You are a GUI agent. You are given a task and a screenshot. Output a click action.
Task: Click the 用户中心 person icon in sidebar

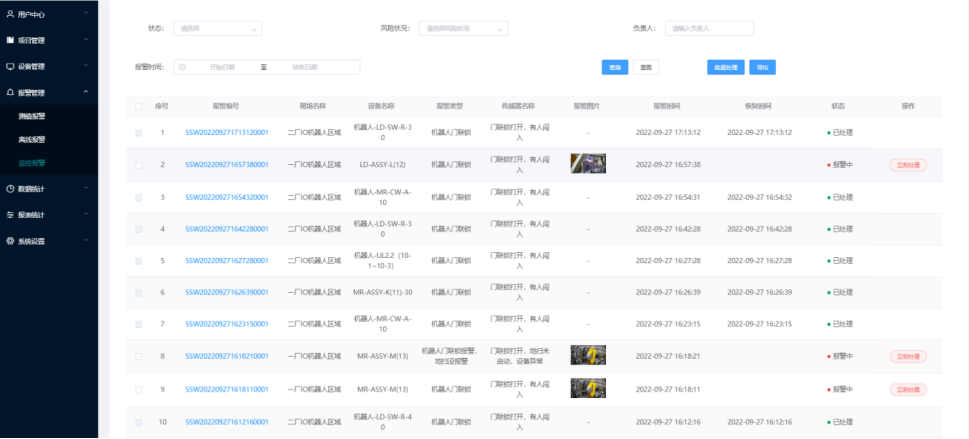(x=10, y=14)
